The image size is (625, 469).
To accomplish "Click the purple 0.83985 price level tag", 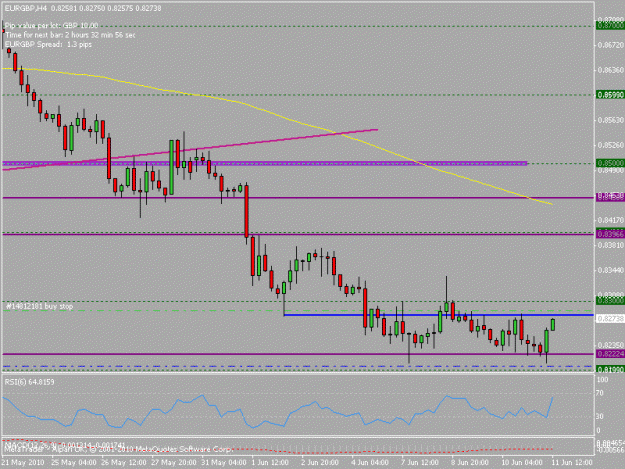I will click(610, 234).
